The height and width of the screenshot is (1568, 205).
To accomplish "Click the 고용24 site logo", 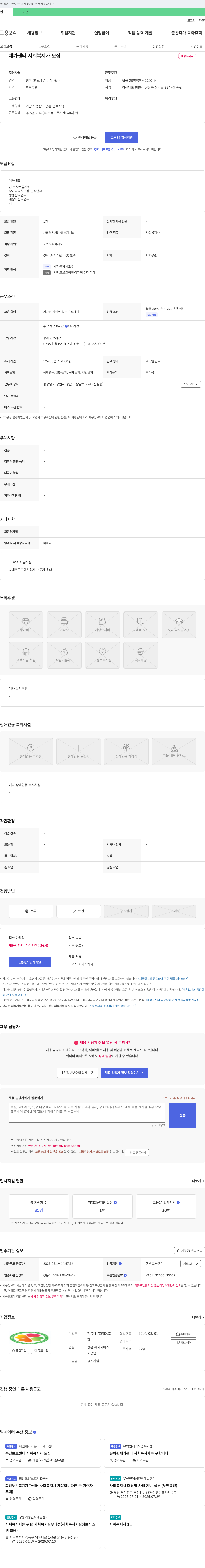I will [8, 33].
